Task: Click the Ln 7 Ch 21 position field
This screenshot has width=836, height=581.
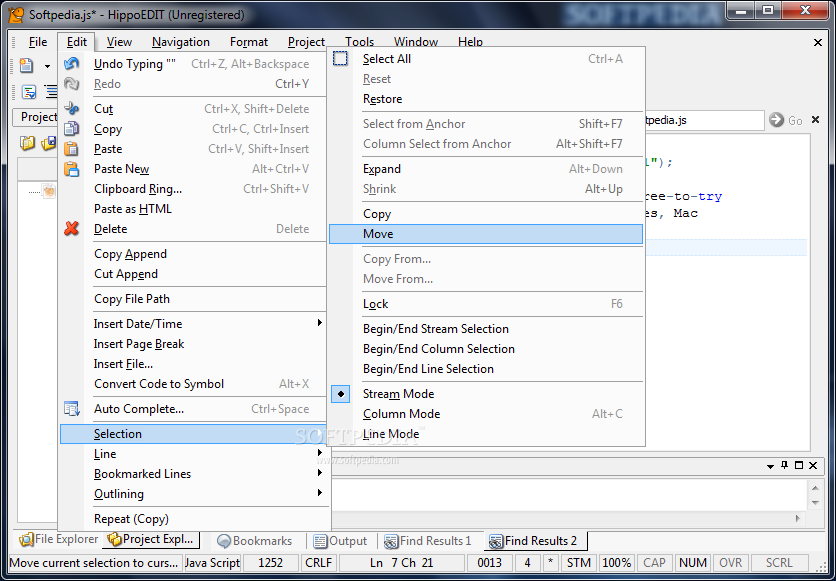Action: pos(401,563)
